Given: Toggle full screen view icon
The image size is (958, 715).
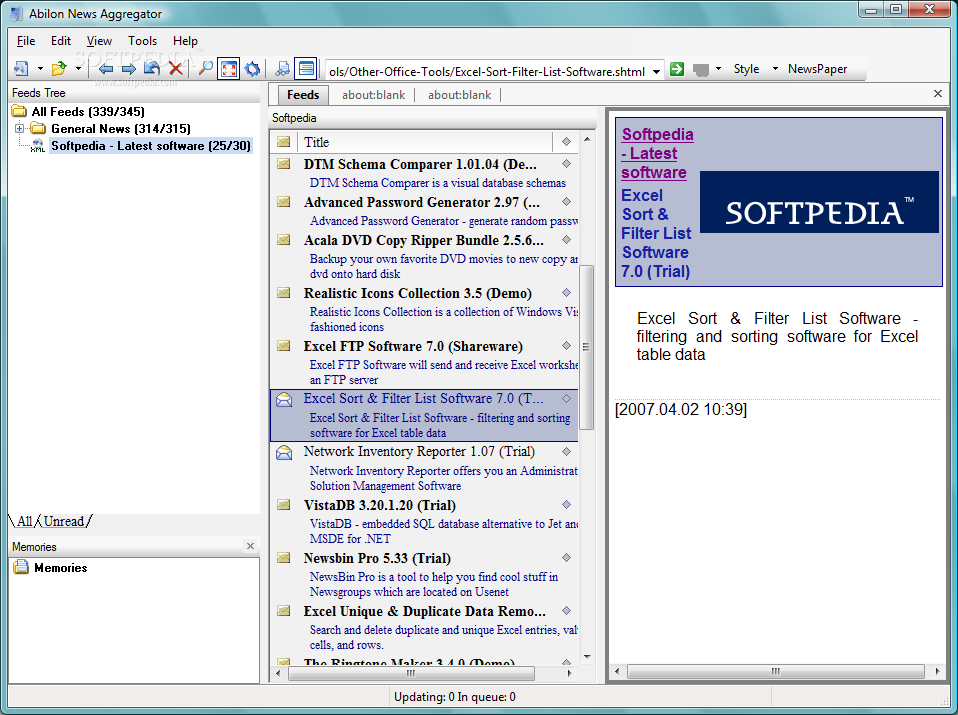Looking at the screenshot, I should click(x=229, y=68).
